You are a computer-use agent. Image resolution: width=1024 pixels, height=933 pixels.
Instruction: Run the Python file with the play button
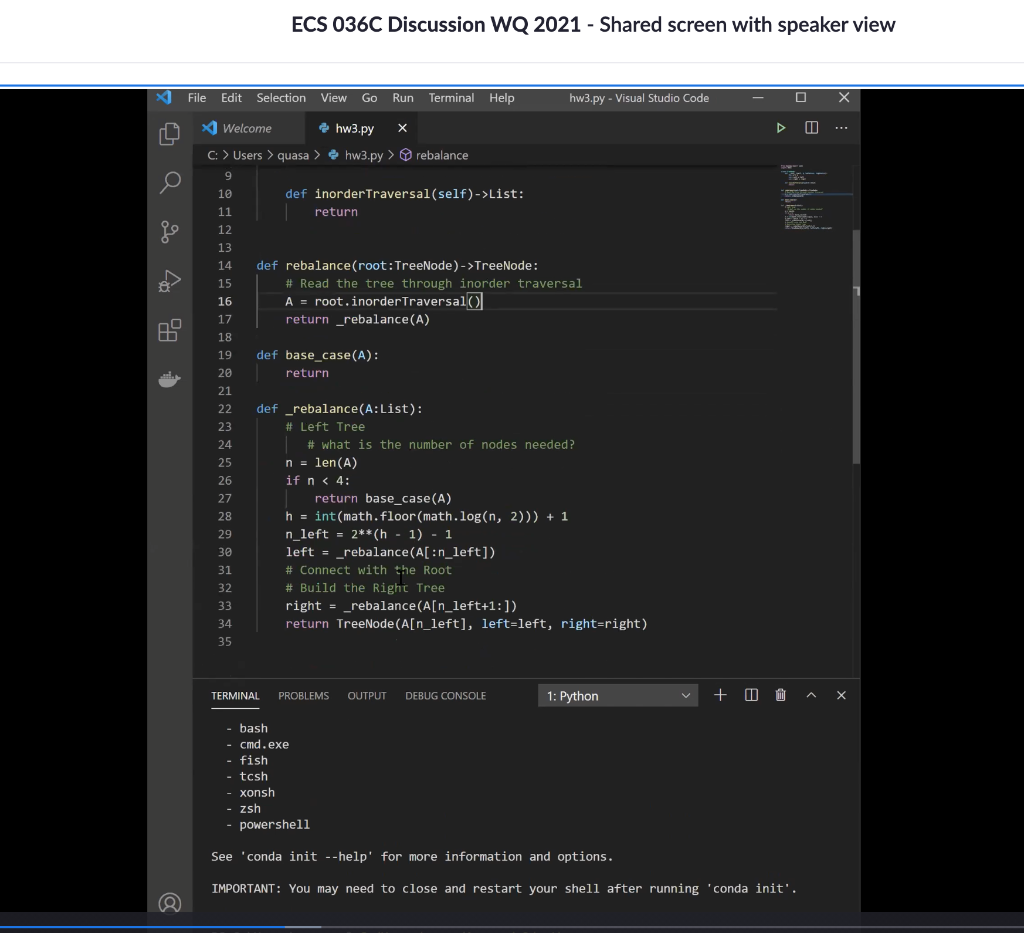click(781, 128)
